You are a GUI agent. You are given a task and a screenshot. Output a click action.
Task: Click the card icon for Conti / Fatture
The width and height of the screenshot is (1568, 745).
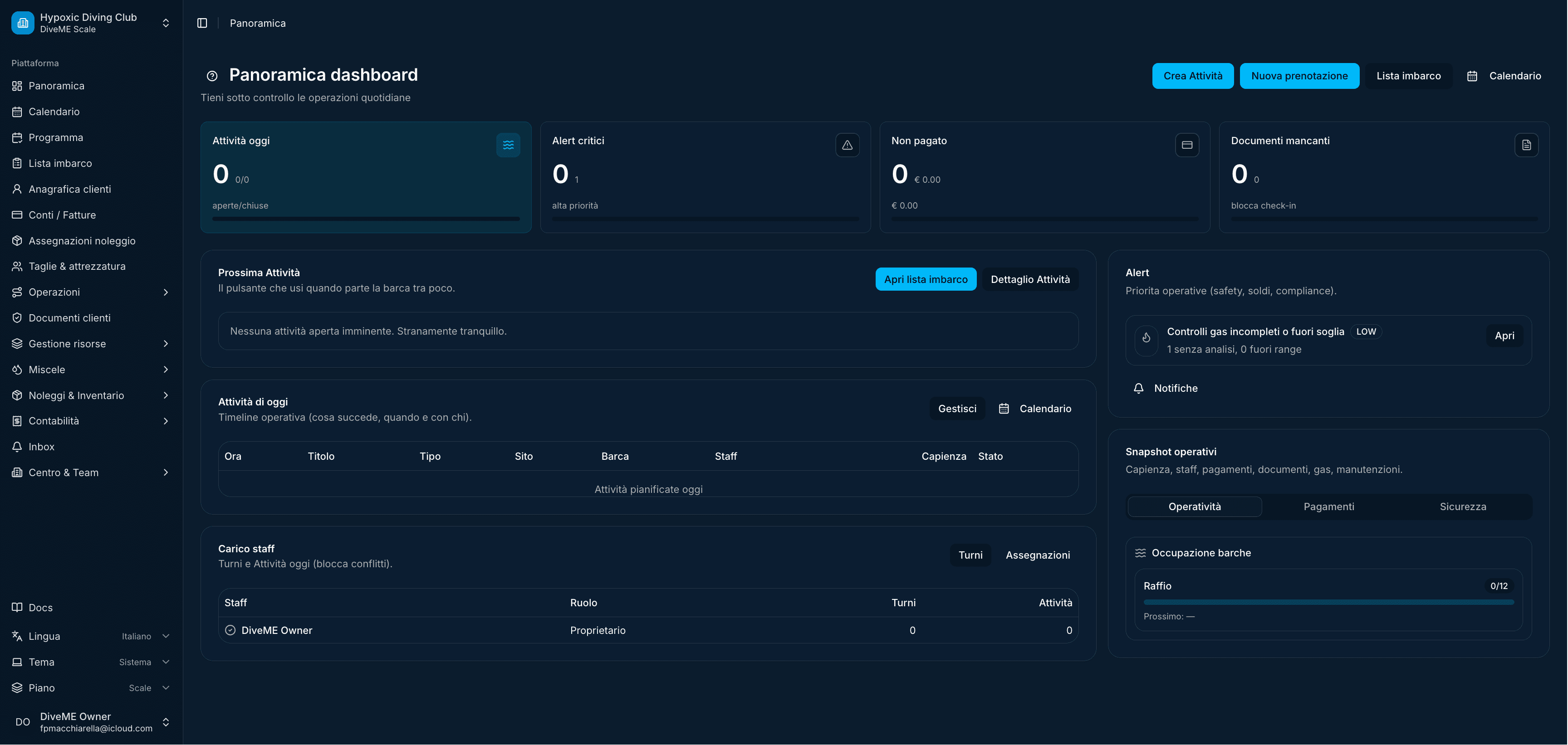click(17, 215)
